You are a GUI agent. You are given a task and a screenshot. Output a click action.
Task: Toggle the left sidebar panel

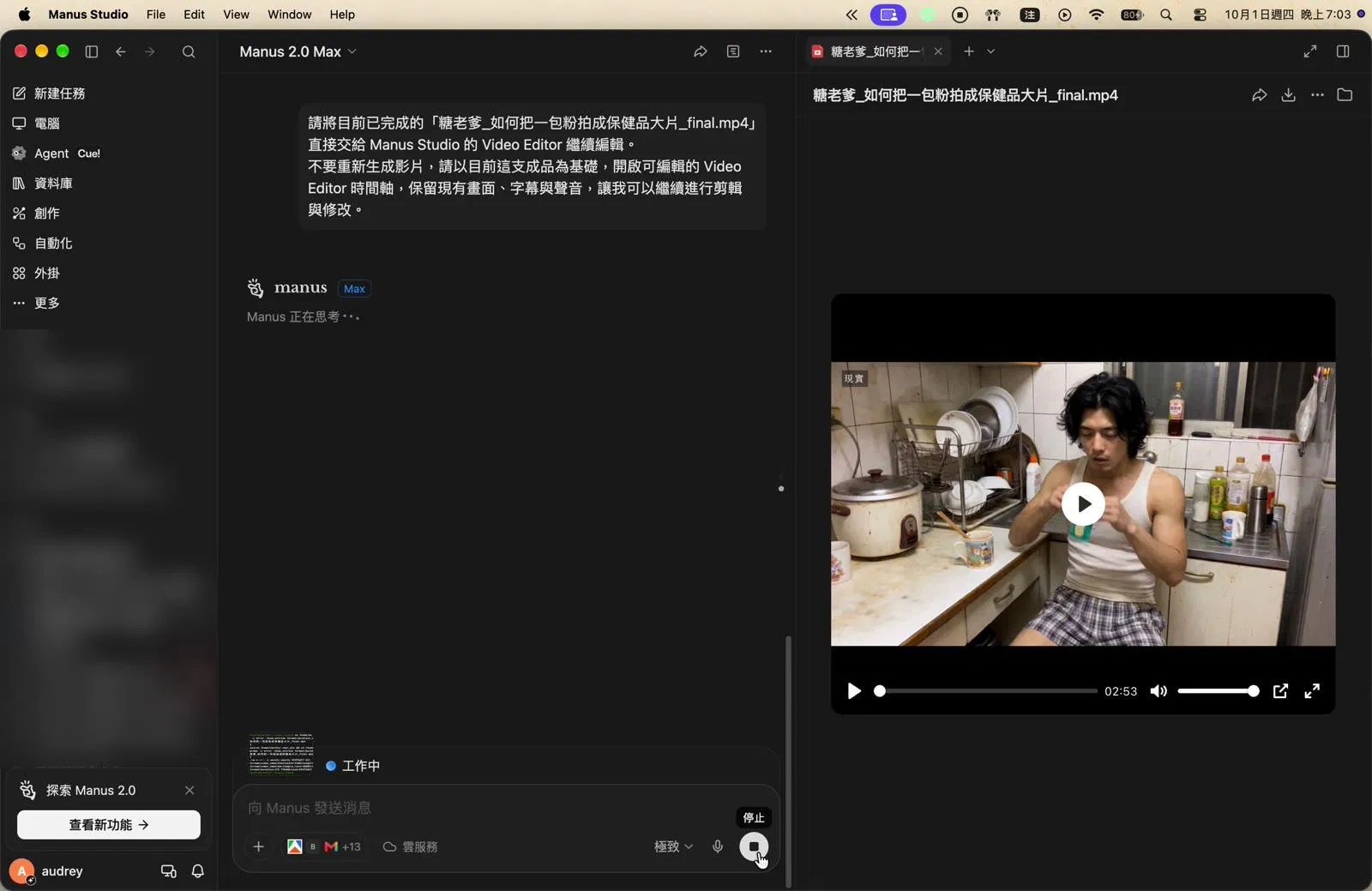click(x=92, y=51)
